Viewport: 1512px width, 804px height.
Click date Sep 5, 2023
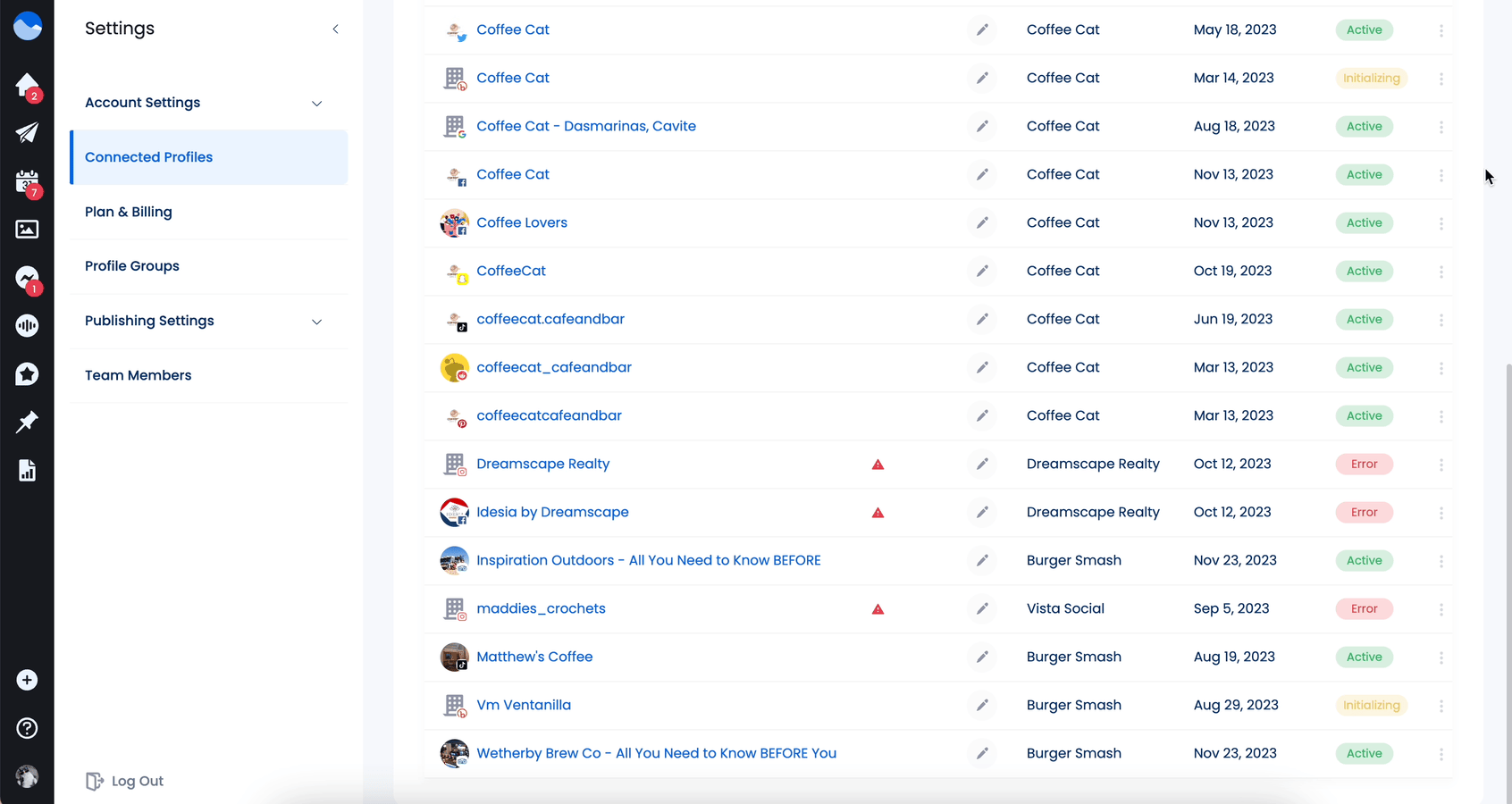click(1231, 608)
